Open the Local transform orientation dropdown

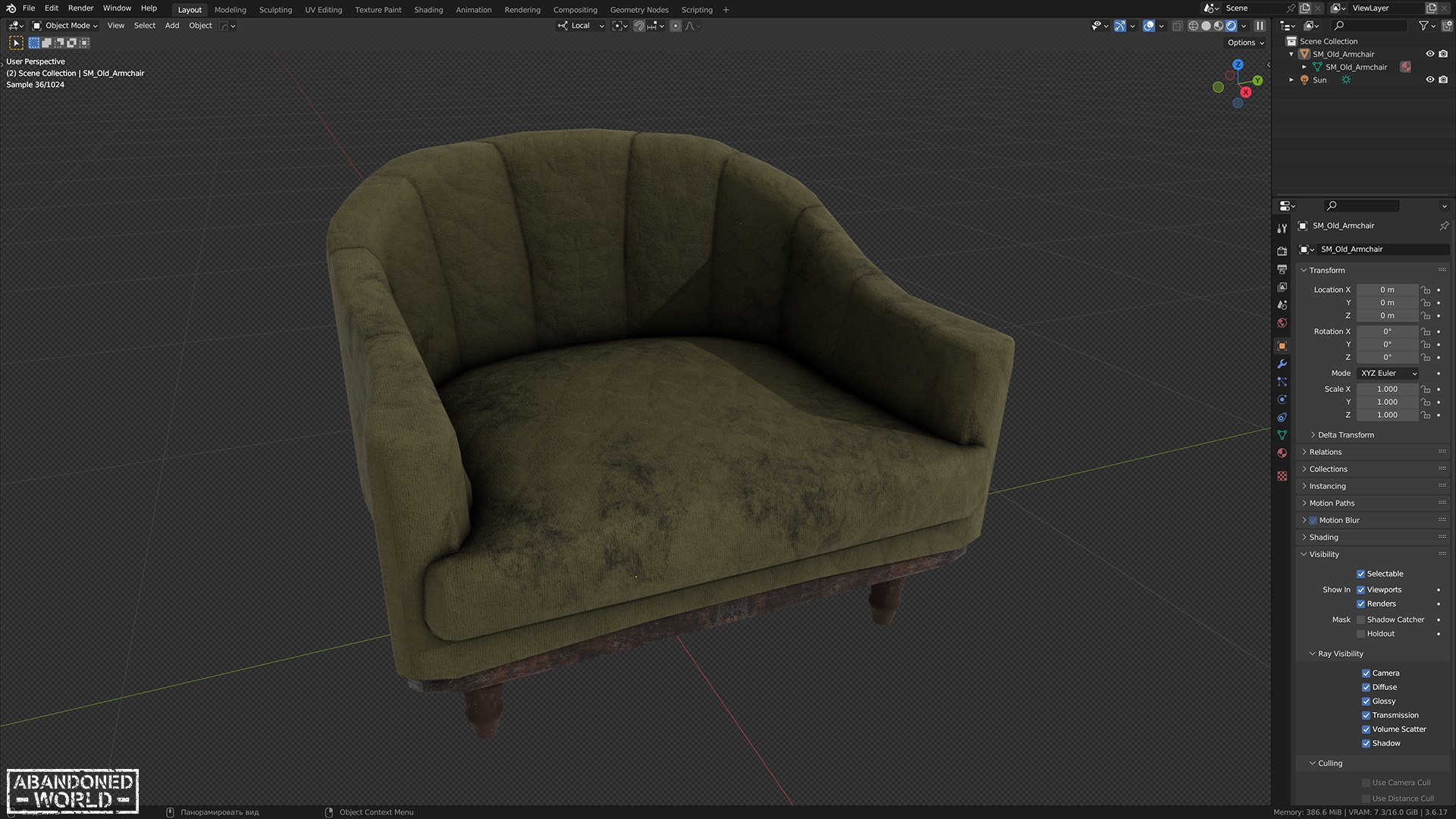[x=581, y=26]
